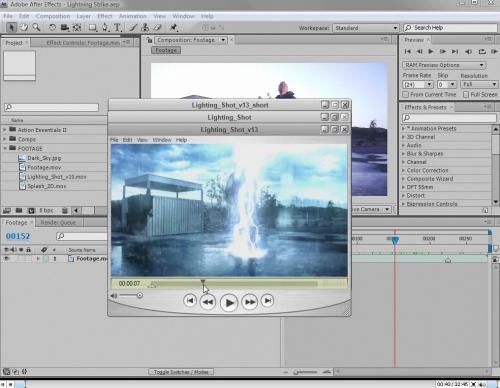Select the Eraser tool
The image size is (500, 388).
(158, 27)
